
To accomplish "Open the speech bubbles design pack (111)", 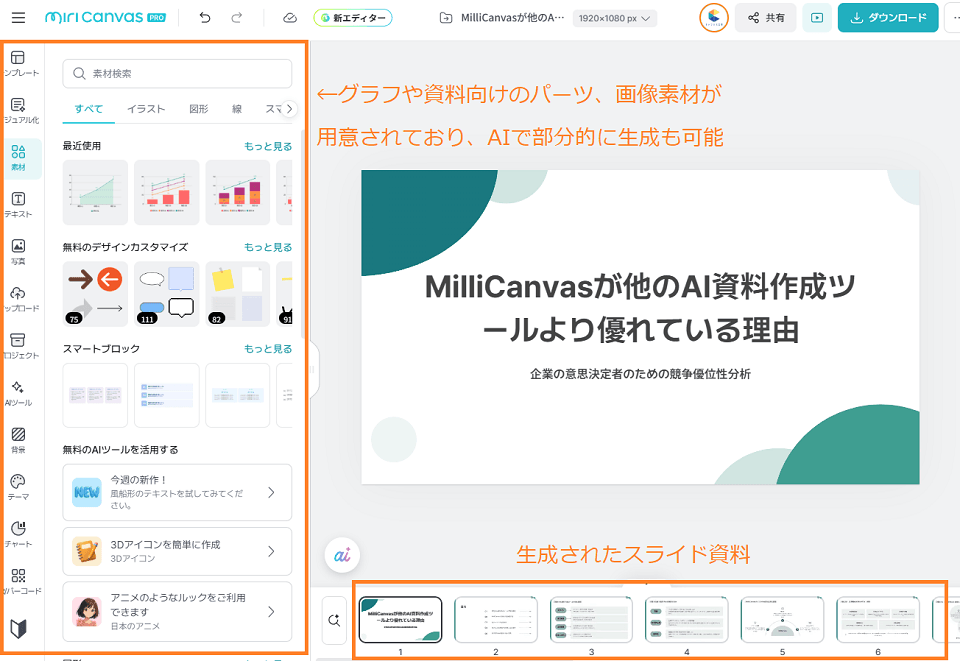I will click(x=167, y=294).
